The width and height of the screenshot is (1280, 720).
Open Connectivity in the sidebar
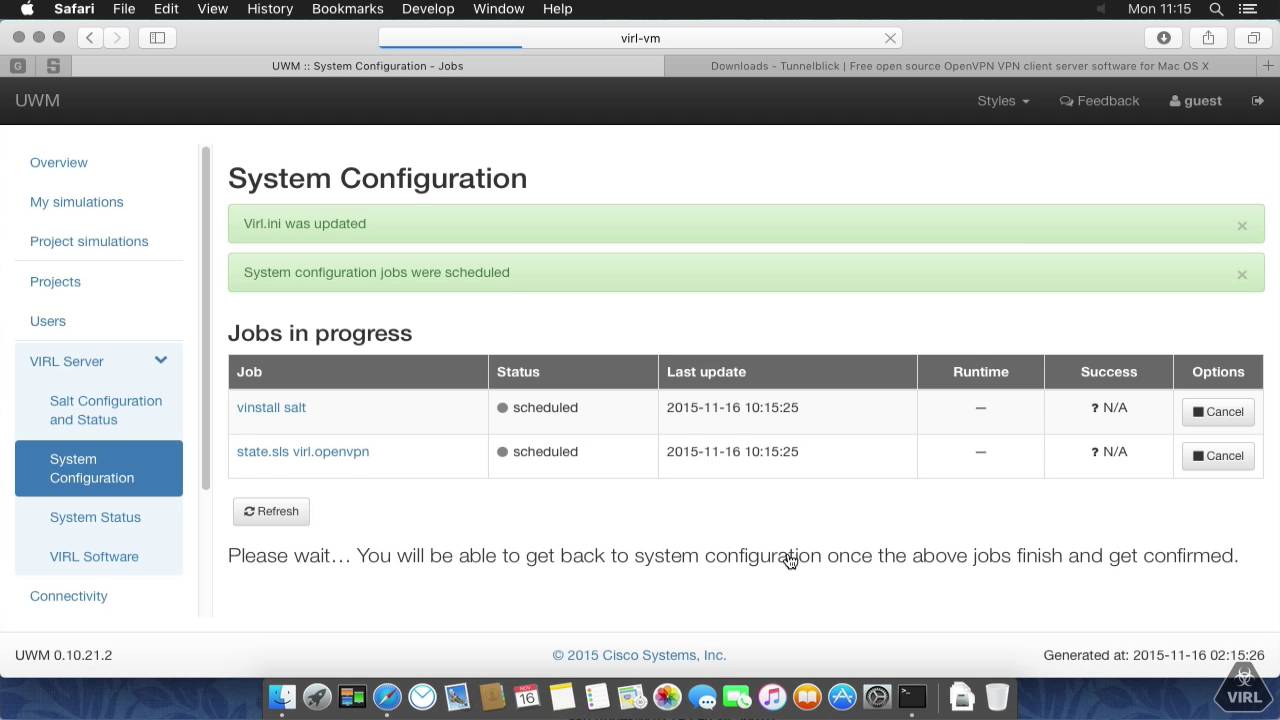coord(69,596)
